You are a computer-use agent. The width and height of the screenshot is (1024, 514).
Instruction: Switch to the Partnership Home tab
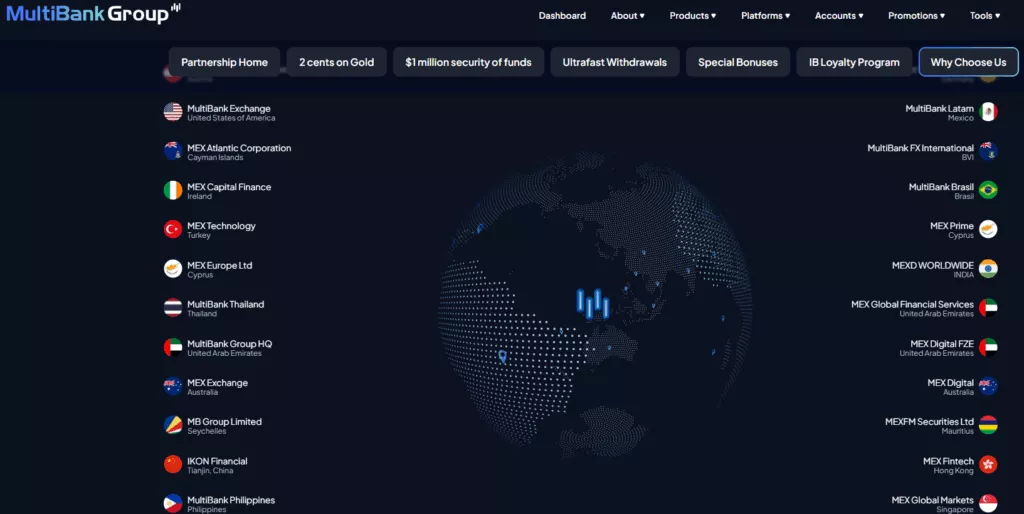tap(225, 62)
